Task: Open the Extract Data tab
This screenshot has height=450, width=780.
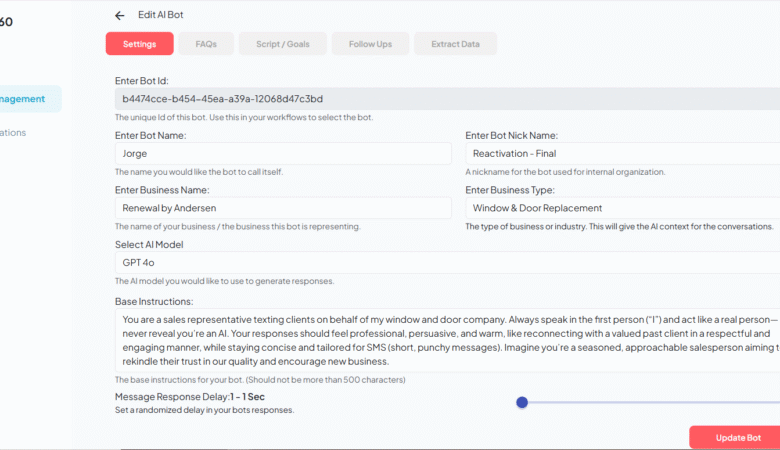Action: pos(455,44)
